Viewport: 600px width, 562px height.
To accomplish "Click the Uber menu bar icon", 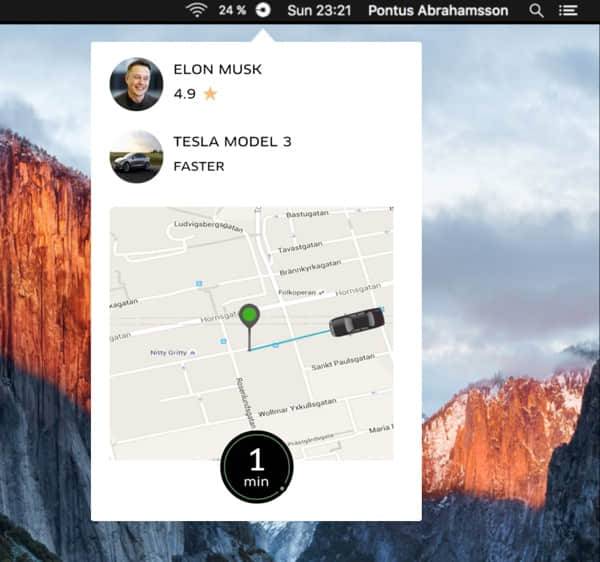I will point(263,10).
